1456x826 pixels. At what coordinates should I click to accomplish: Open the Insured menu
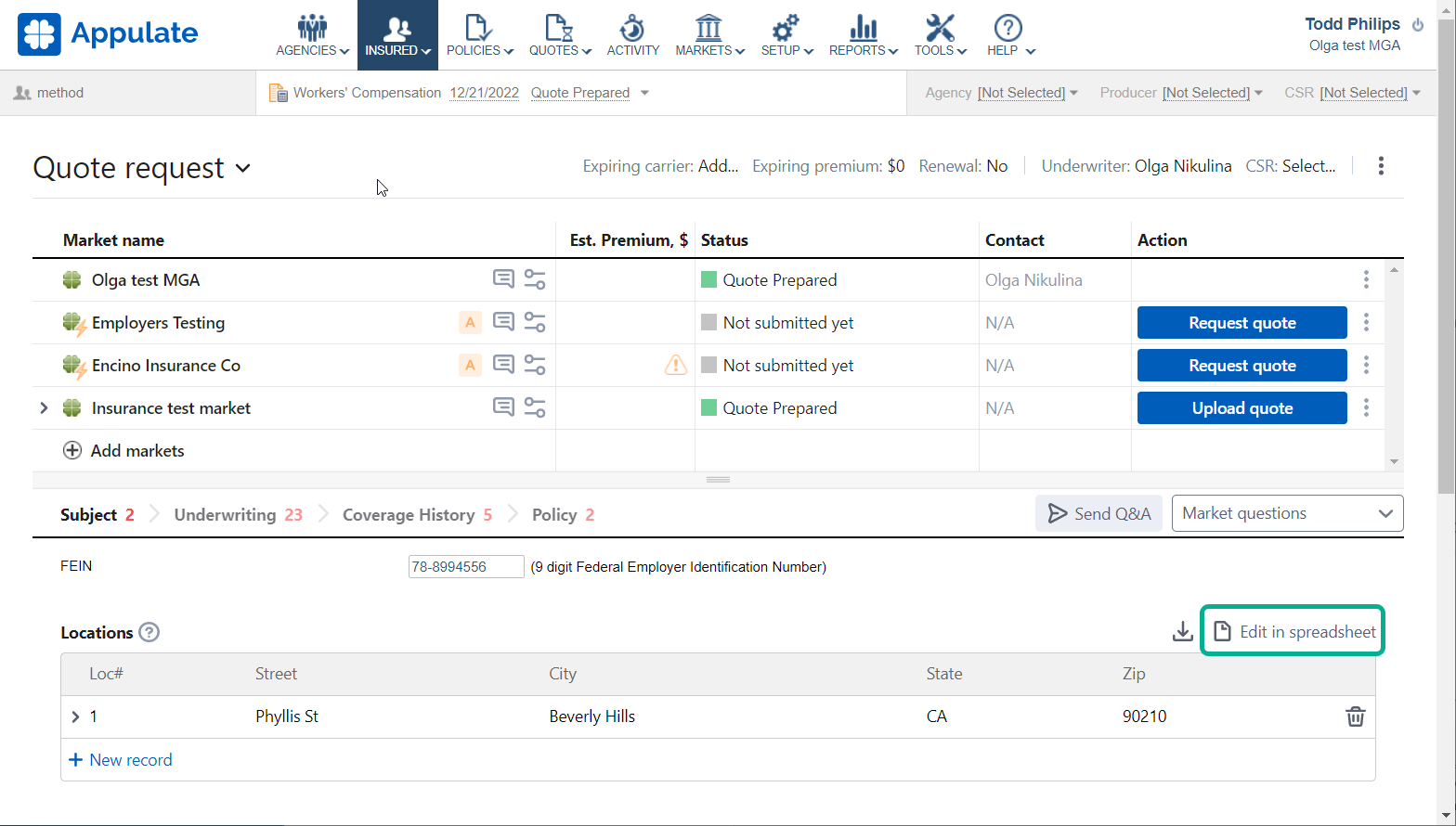(x=397, y=35)
